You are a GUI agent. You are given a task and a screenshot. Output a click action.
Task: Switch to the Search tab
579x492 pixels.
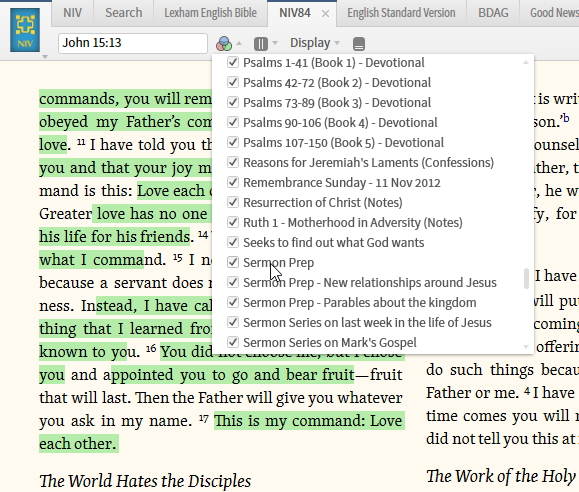click(x=124, y=13)
